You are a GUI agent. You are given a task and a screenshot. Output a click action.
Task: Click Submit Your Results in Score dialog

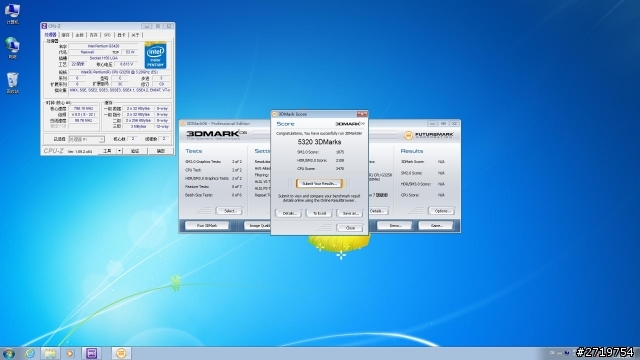tap(319, 184)
